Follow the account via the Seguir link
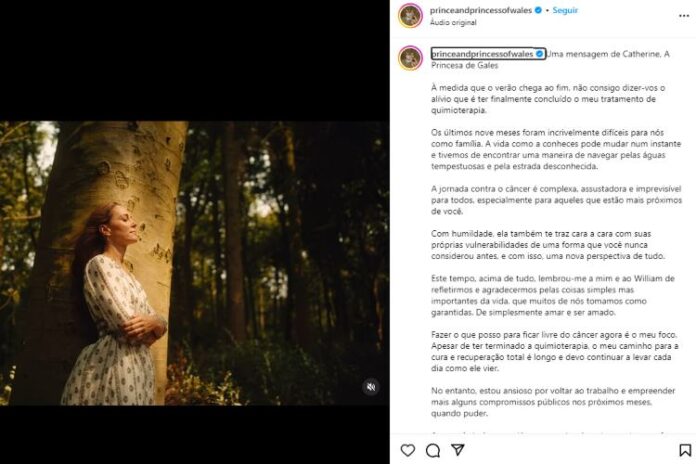The image size is (696, 464). click(565, 11)
